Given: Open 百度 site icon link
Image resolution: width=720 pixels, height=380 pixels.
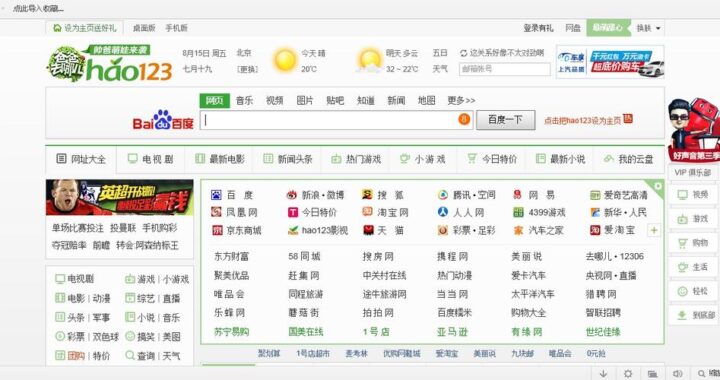Looking at the screenshot, I should (x=216, y=195).
